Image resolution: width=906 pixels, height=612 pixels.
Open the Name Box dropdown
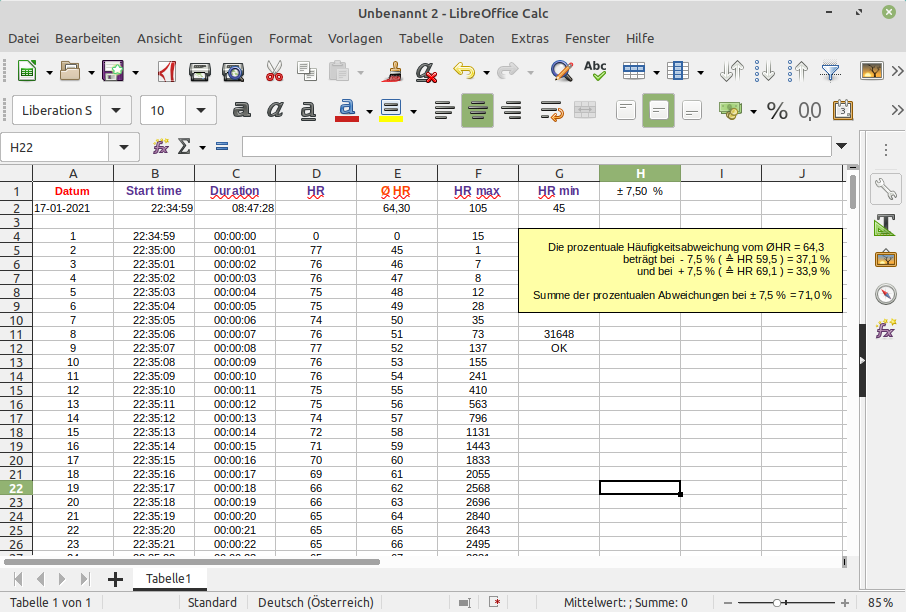click(124, 147)
